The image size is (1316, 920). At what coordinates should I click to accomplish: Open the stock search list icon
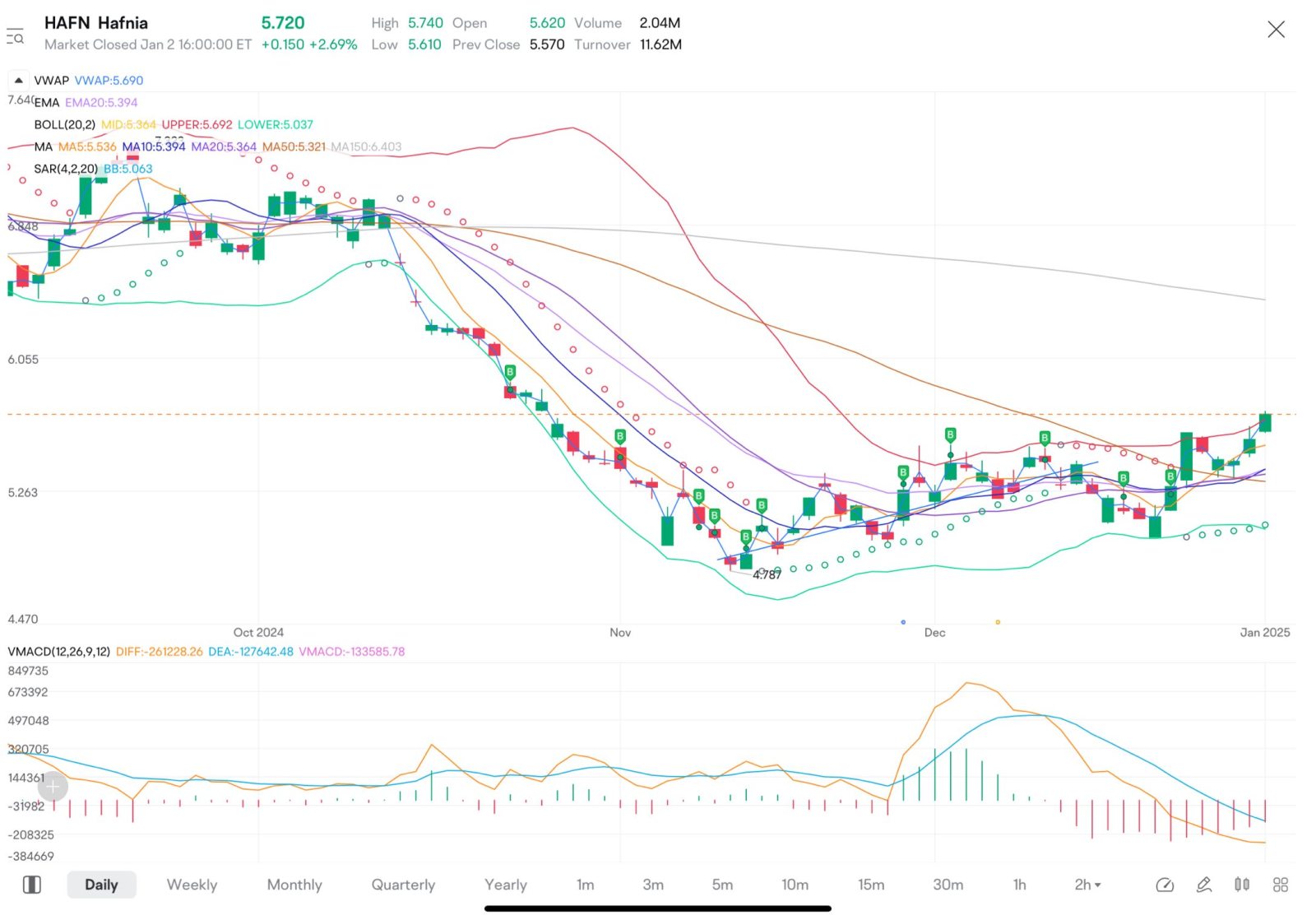(15, 36)
